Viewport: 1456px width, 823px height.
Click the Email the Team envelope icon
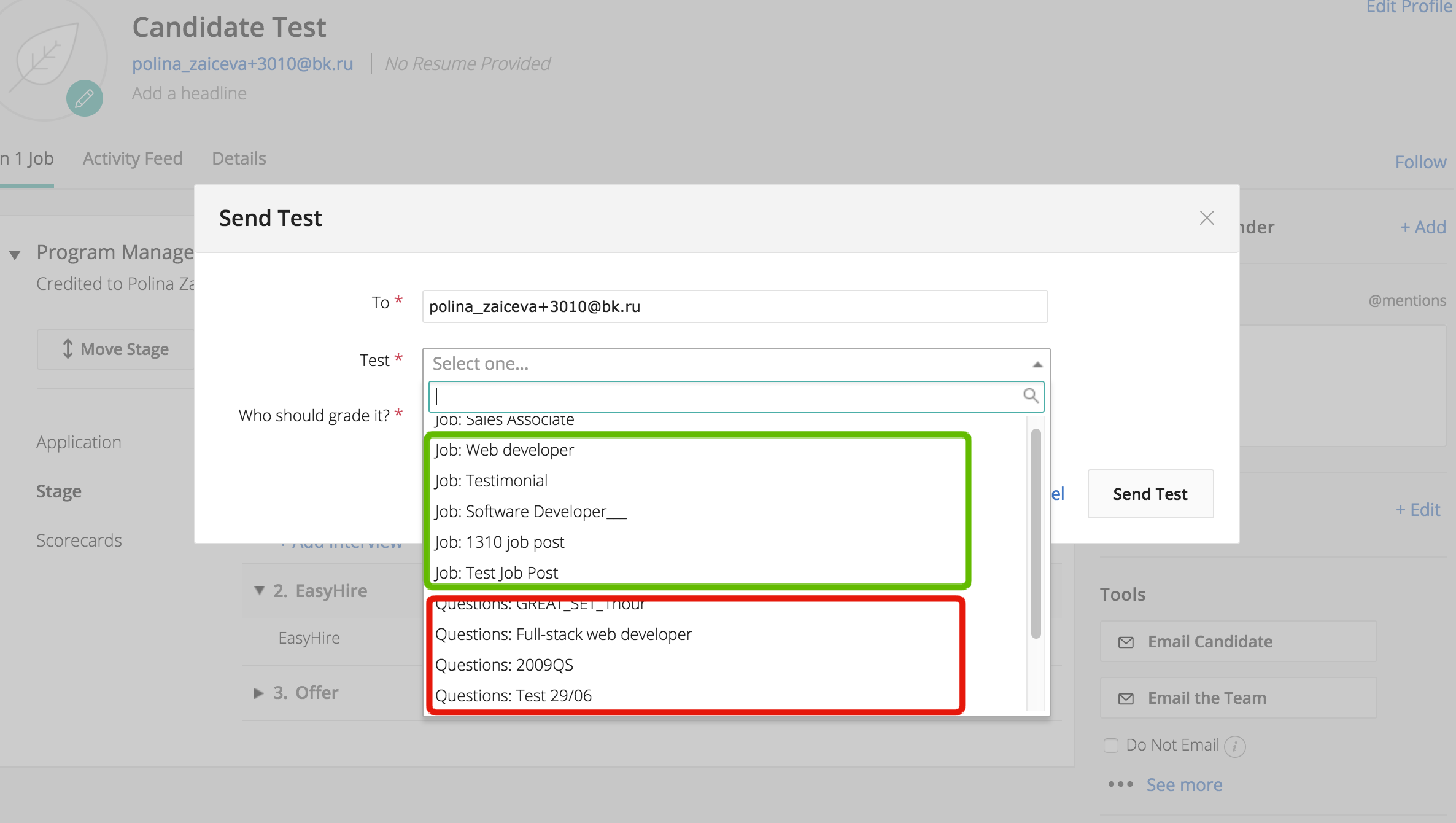(1126, 698)
